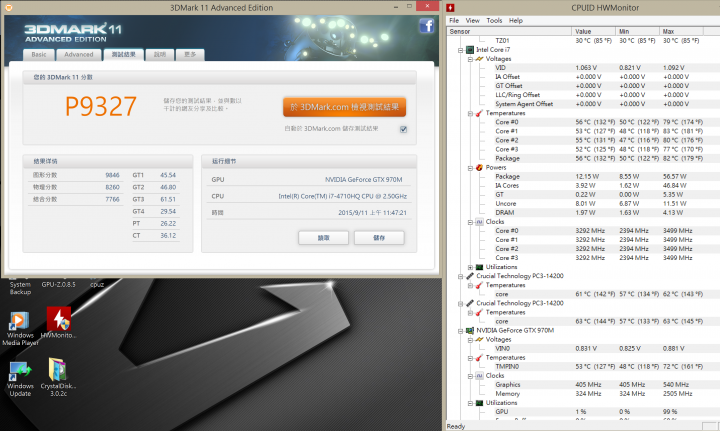Collapse Intel Core i7 tree node
The image size is (720, 431).
[x=461, y=50]
